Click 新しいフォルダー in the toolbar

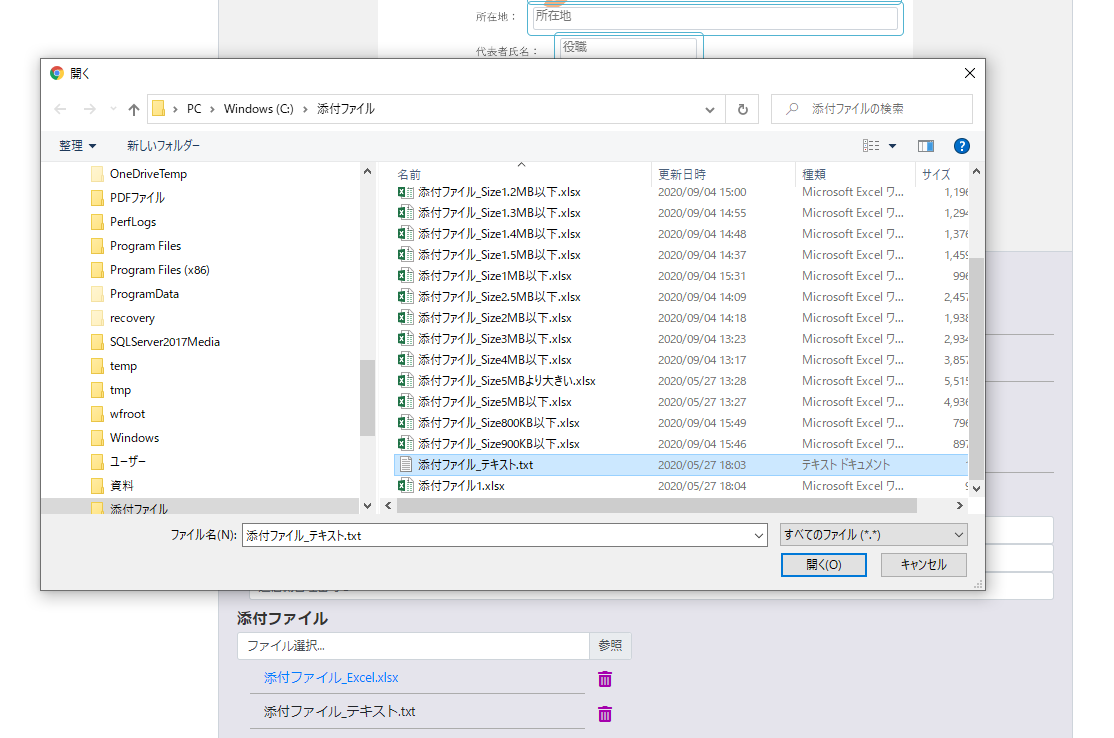pyautogui.click(x=163, y=146)
